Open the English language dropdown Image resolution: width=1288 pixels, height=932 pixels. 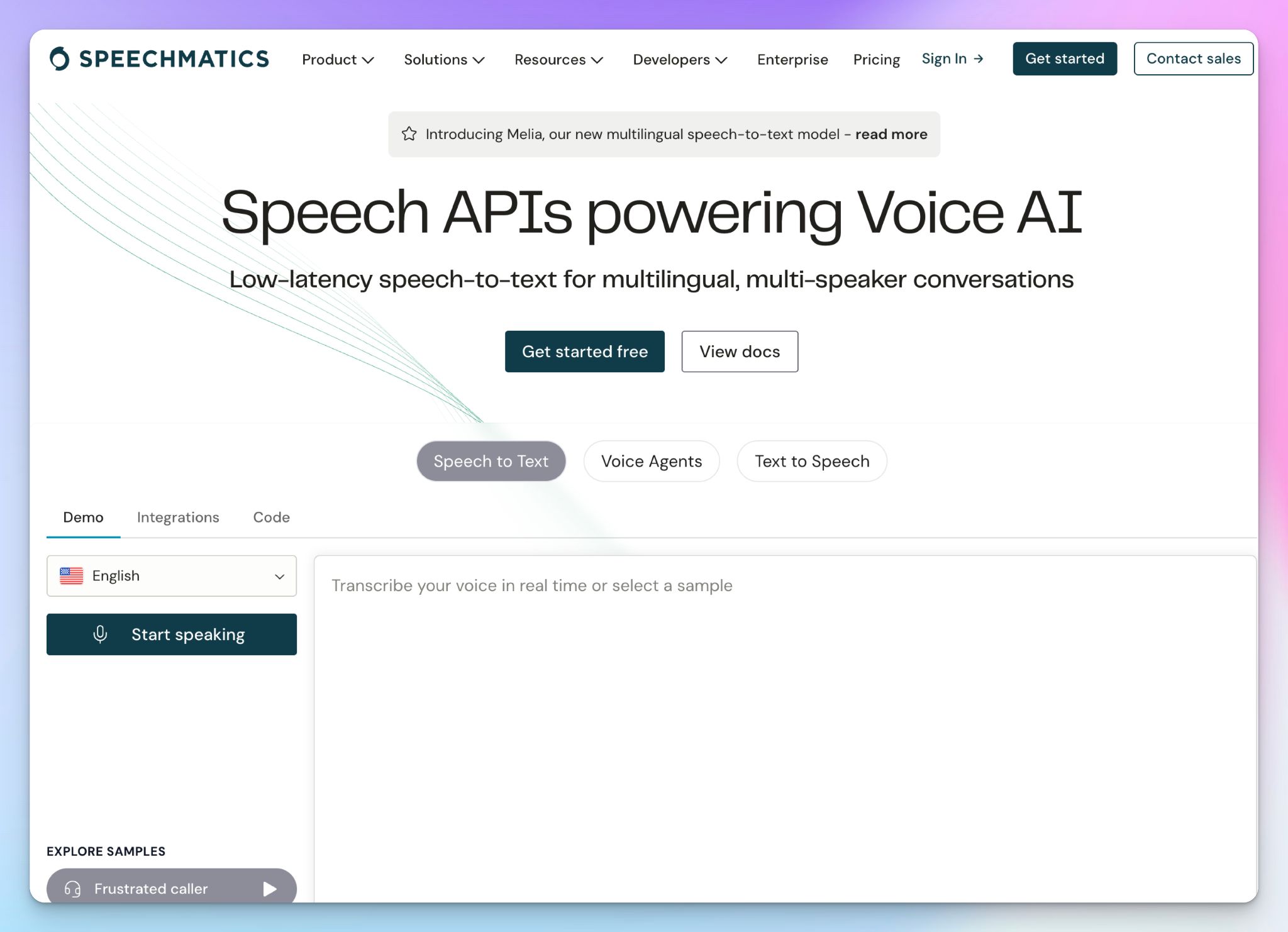172,575
